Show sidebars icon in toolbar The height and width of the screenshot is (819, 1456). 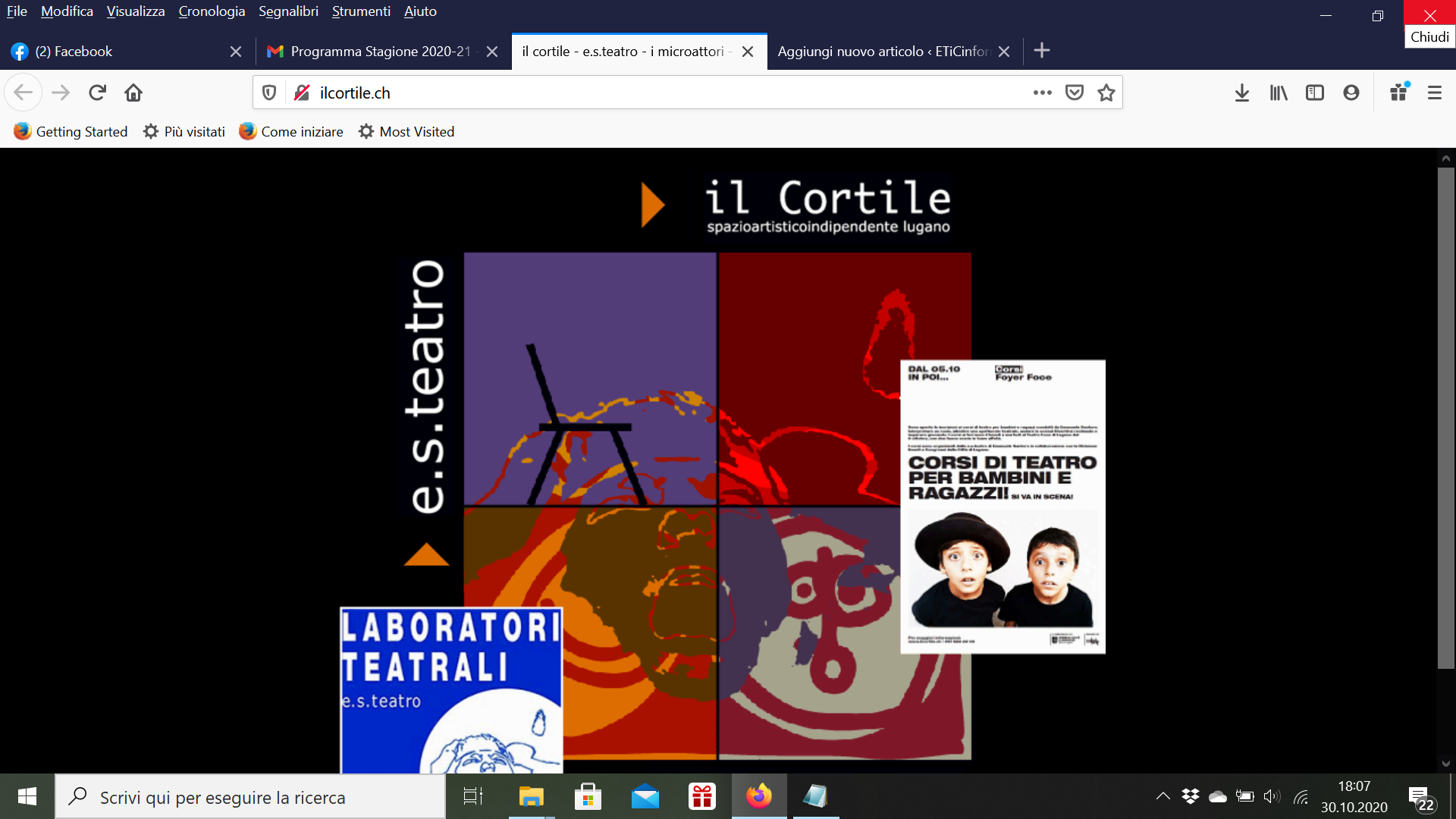[1315, 93]
